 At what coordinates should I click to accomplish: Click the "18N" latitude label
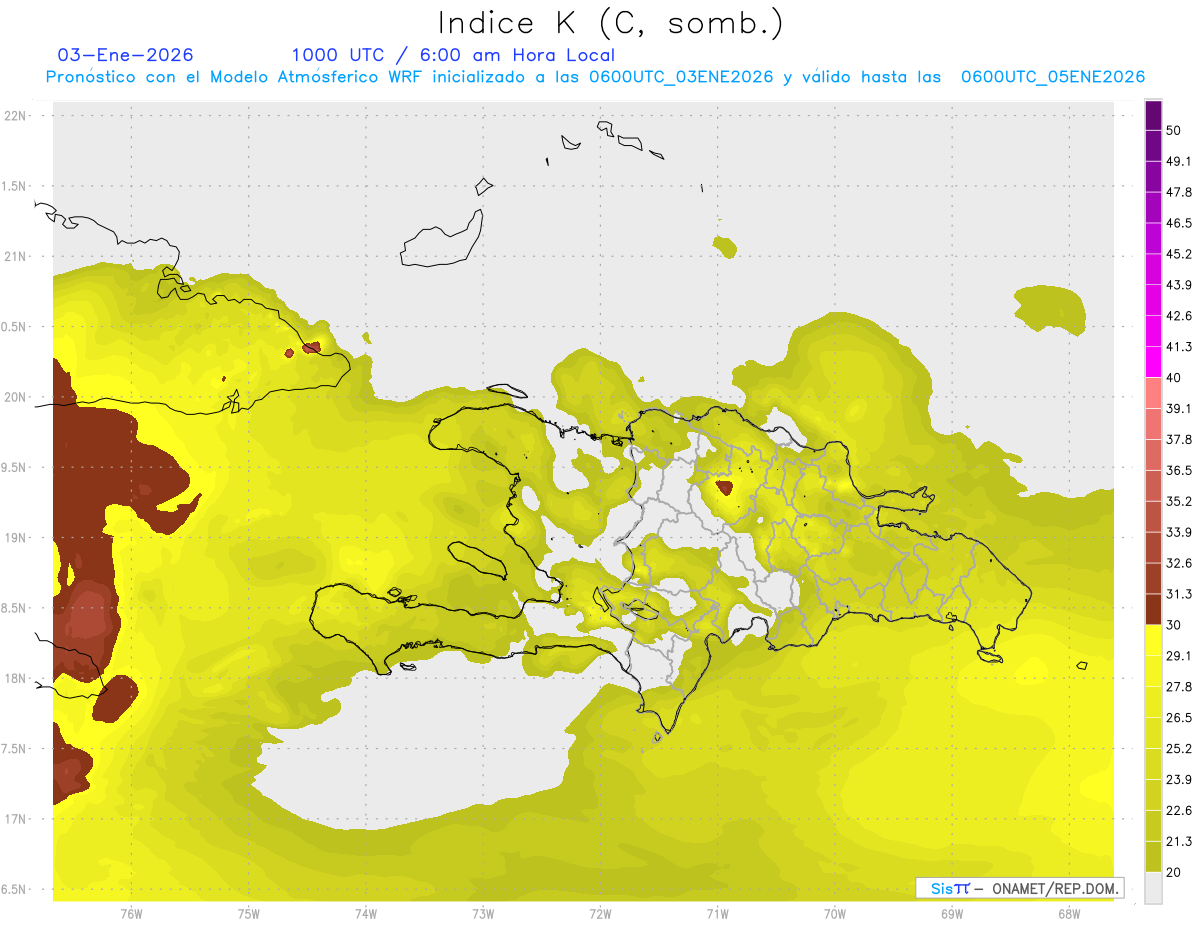coord(16,678)
